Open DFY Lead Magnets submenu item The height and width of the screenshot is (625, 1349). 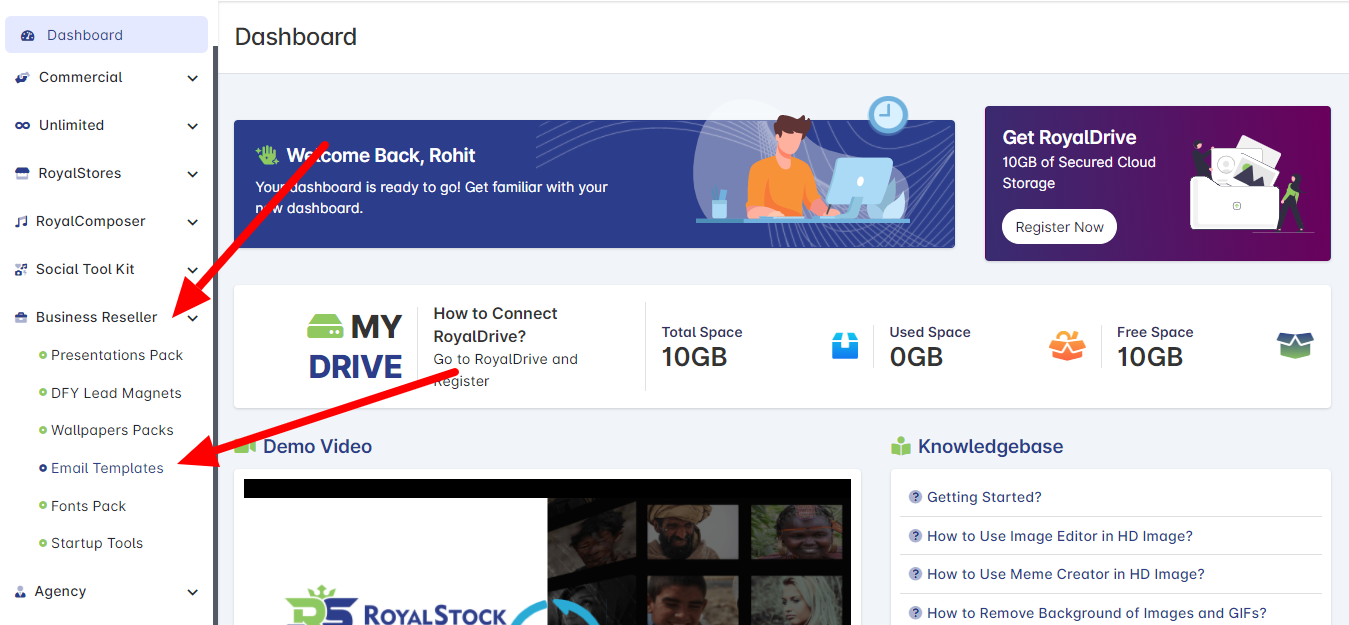coord(116,393)
